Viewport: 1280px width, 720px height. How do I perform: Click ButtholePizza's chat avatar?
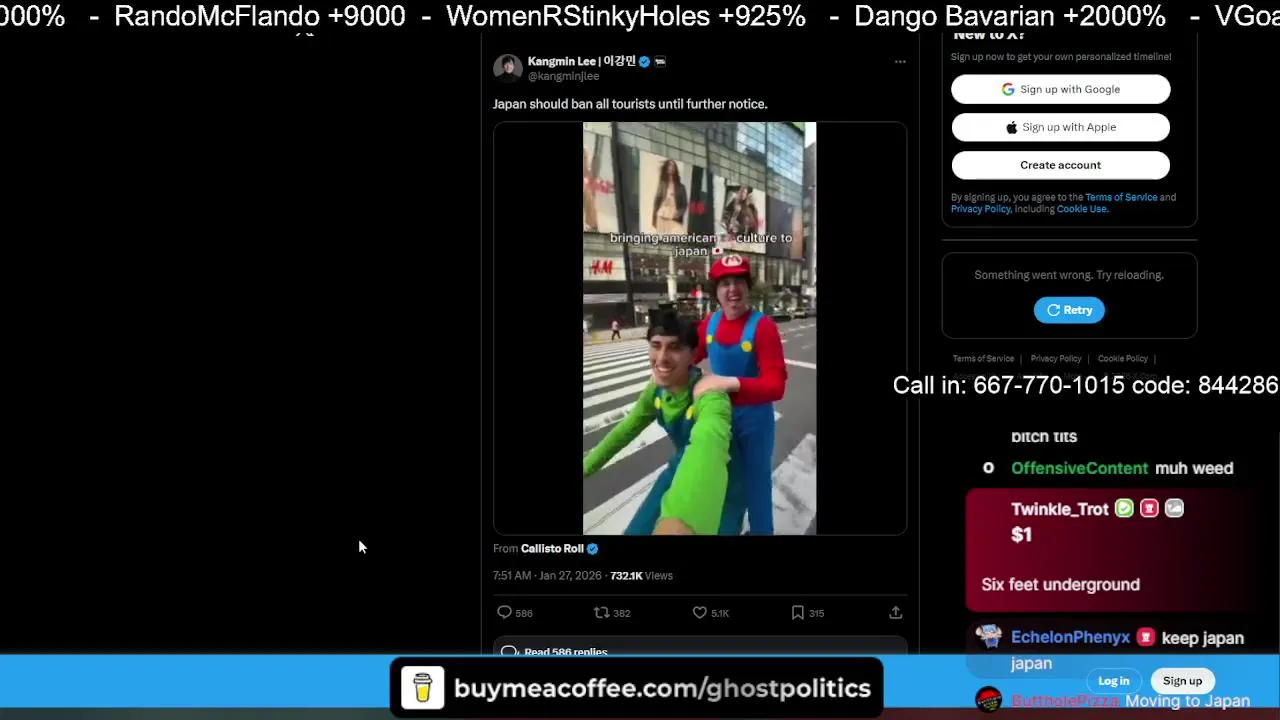pos(988,700)
